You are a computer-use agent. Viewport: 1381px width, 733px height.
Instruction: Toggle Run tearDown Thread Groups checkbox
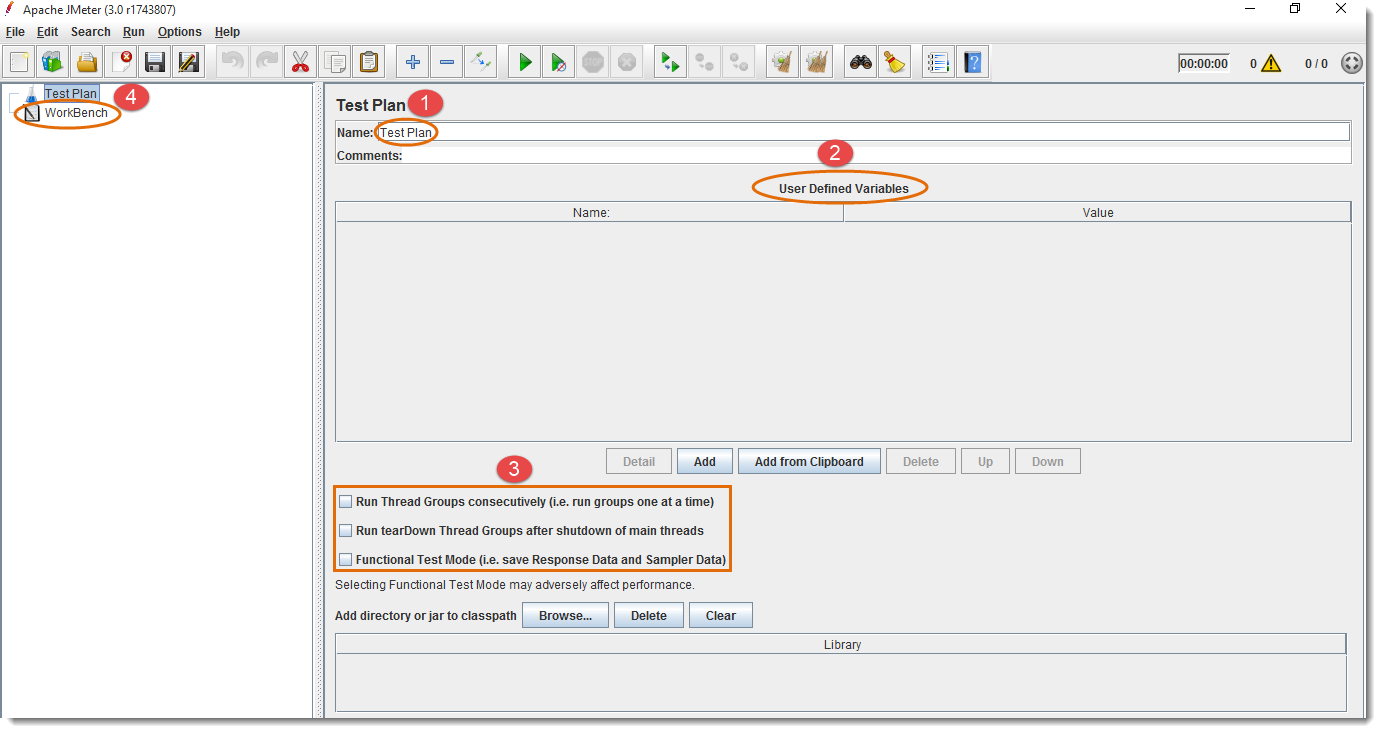click(346, 530)
